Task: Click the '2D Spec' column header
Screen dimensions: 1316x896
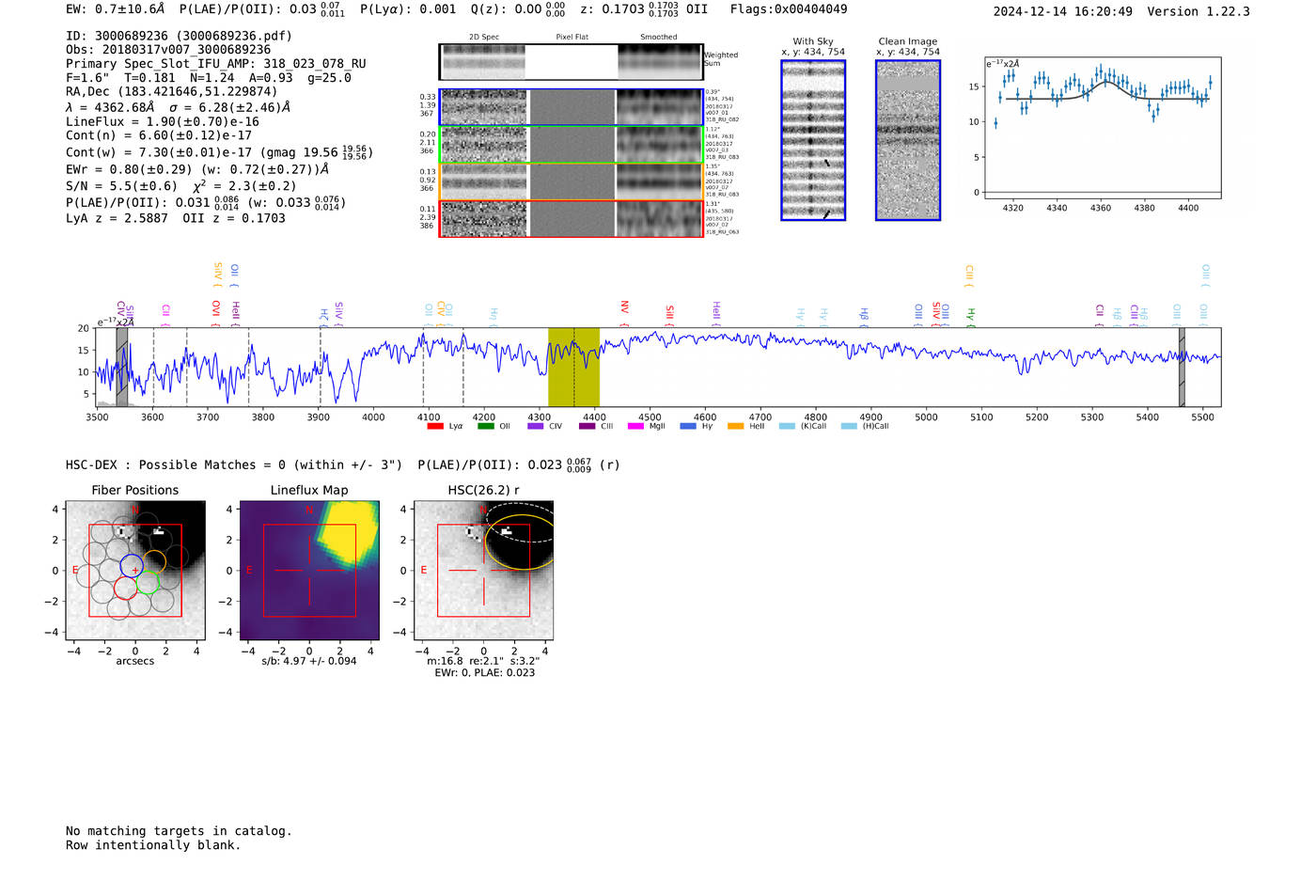Action: tap(484, 38)
